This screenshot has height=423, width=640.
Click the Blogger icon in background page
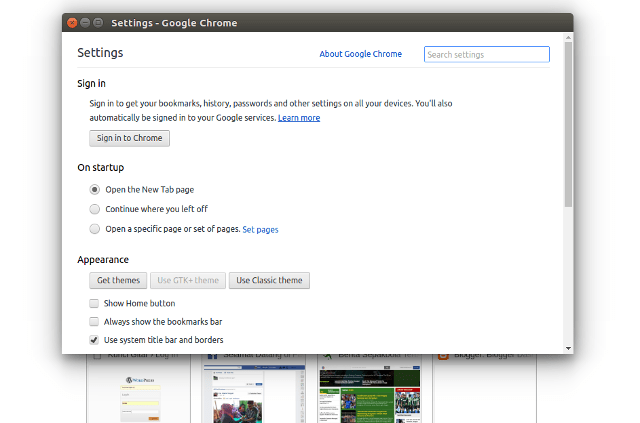pos(443,356)
